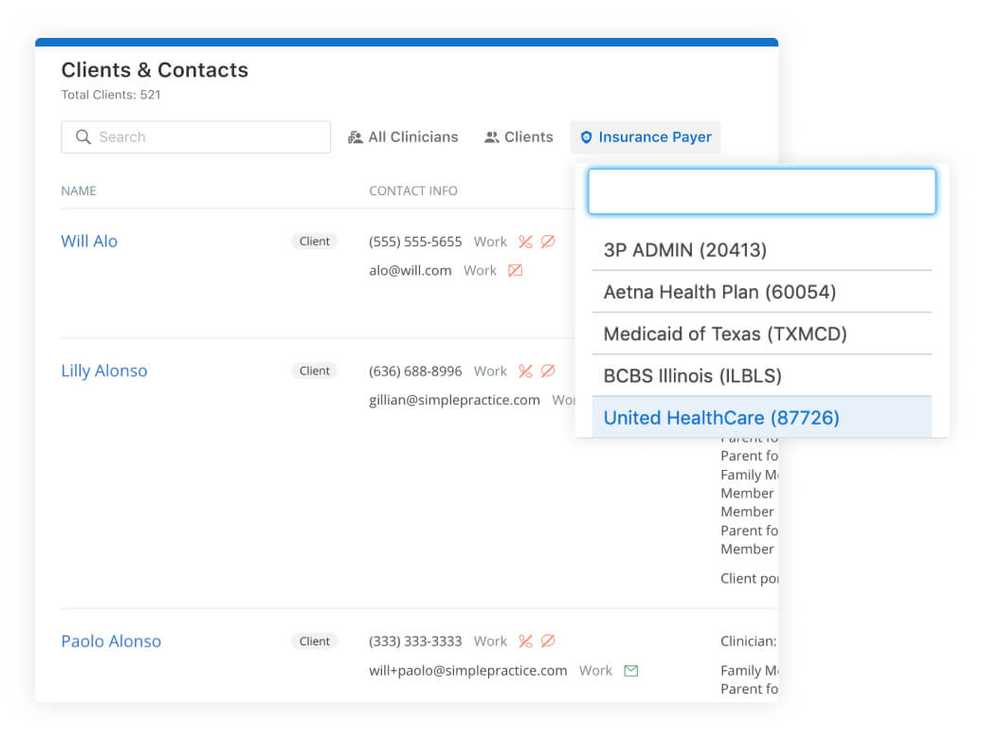
Task: Click phone number (333) 333-3333
Action: [x=415, y=641]
